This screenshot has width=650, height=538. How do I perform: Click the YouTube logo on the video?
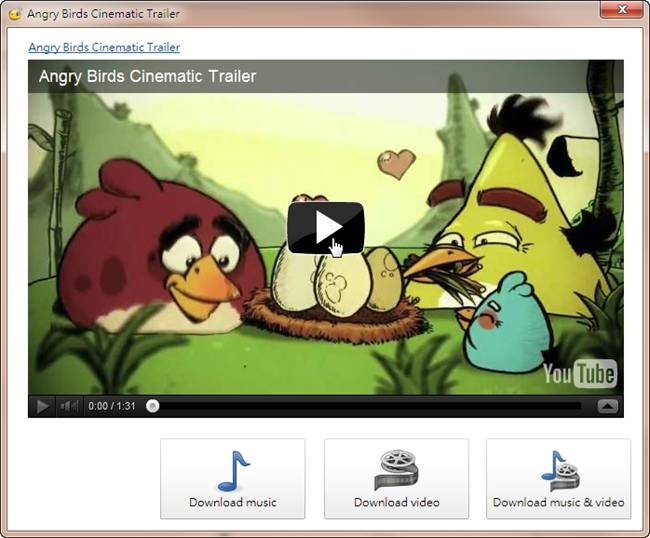(x=580, y=373)
